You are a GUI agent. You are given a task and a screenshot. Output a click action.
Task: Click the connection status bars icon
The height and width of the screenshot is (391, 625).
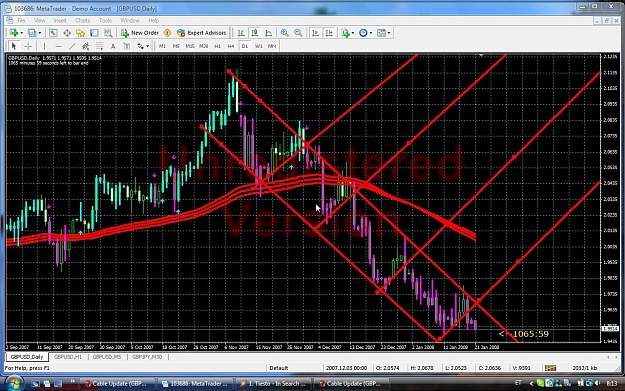click(550, 368)
